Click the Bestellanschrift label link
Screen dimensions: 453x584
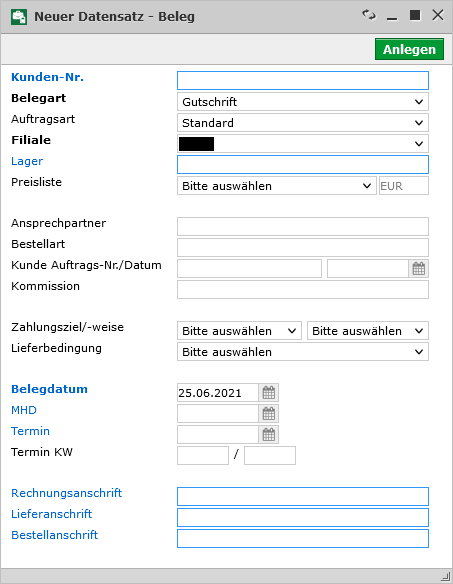pos(55,535)
